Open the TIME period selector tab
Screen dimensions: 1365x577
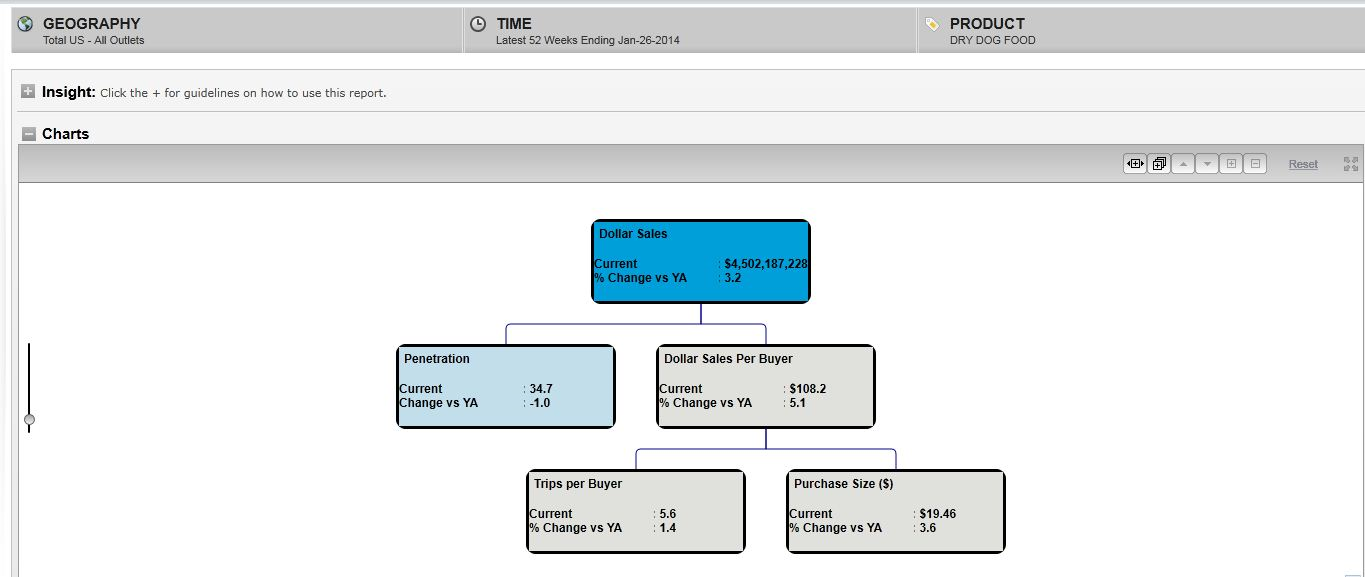(x=690, y=31)
